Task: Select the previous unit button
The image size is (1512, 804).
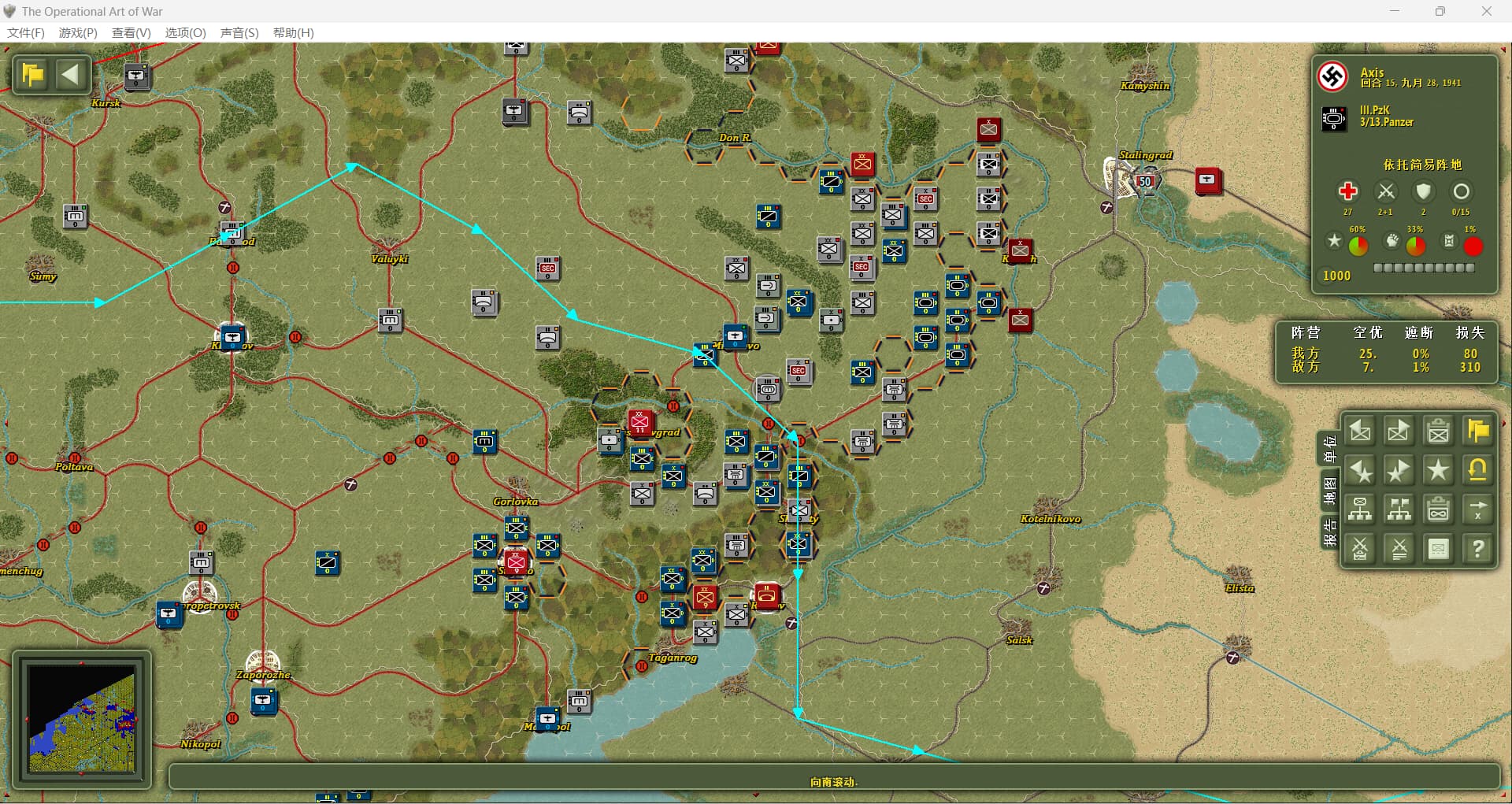Action: point(1360,432)
